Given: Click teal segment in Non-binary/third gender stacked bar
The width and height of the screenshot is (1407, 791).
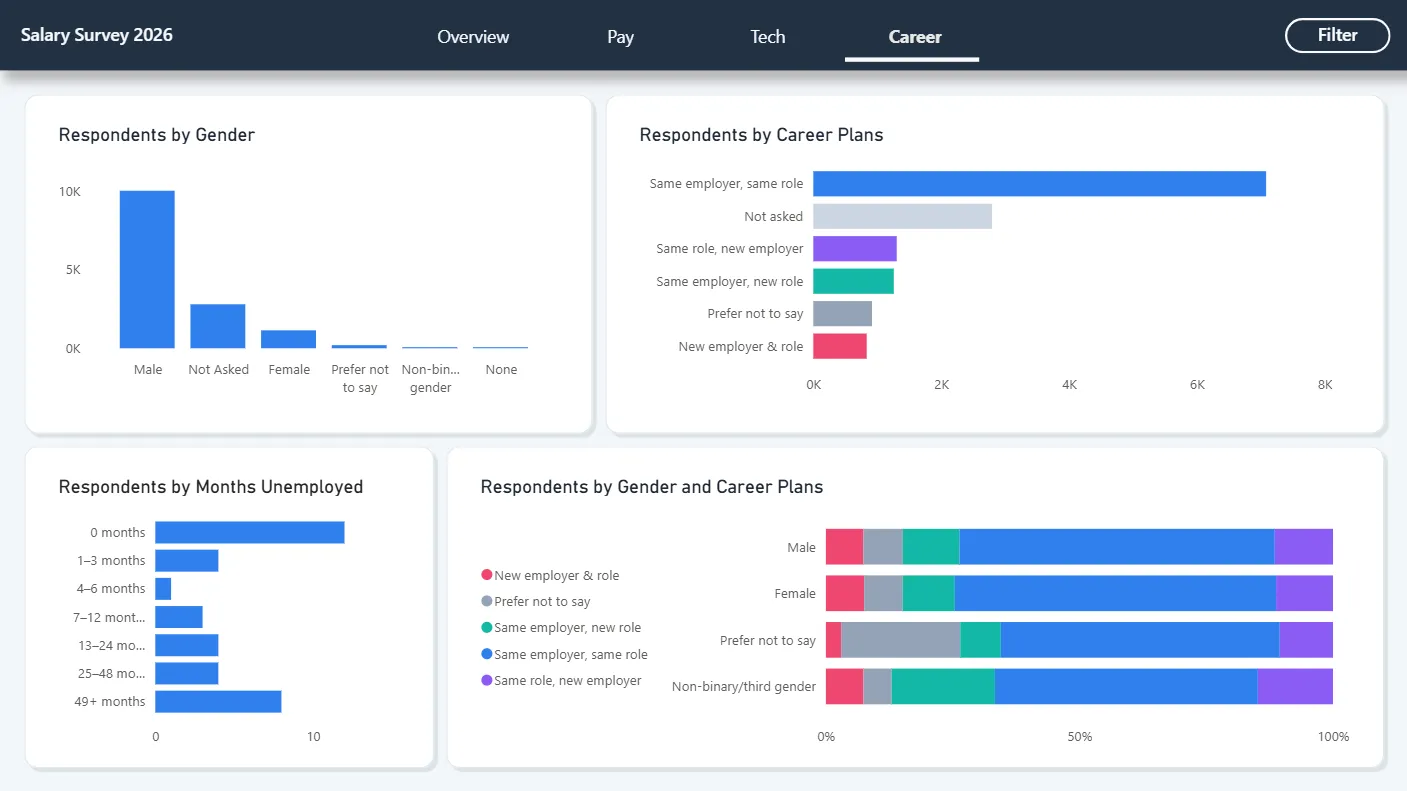Looking at the screenshot, I should [x=943, y=687].
